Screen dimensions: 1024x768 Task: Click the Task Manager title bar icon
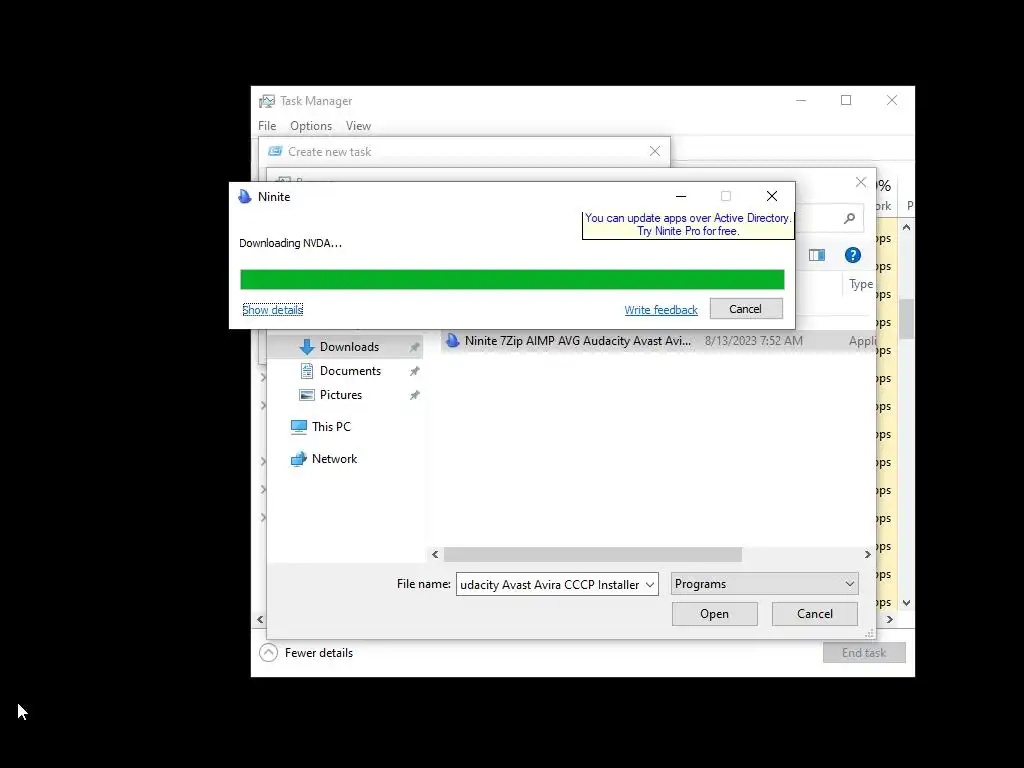coord(266,101)
